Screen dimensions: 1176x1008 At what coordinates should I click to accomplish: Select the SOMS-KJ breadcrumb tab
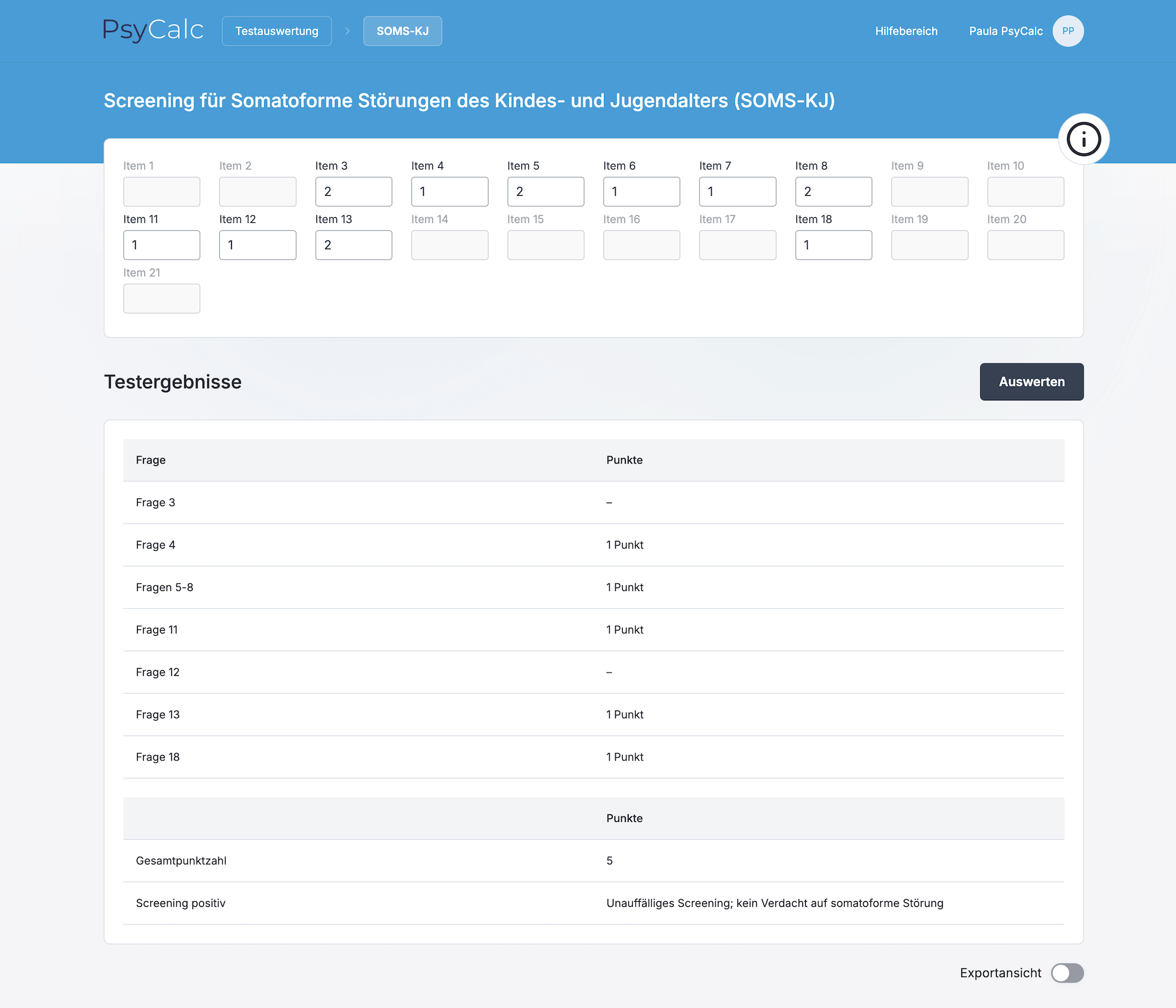(403, 31)
